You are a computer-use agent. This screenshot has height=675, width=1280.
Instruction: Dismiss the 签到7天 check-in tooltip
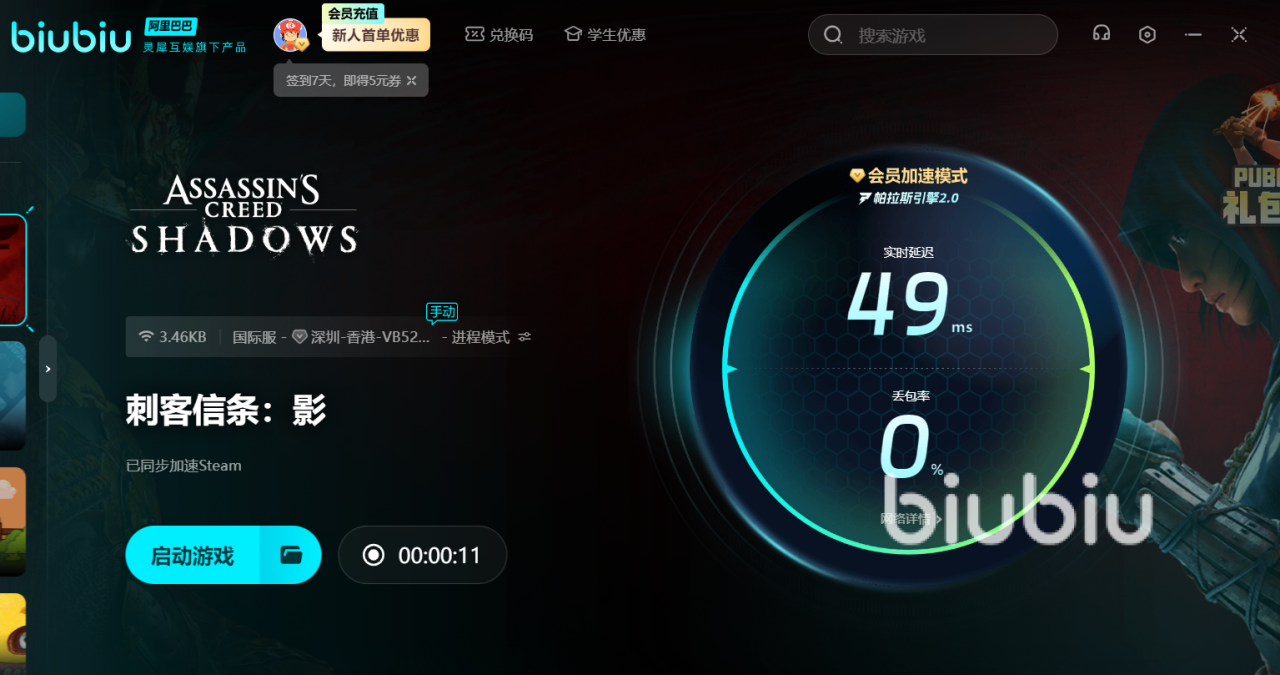[x=411, y=81]
